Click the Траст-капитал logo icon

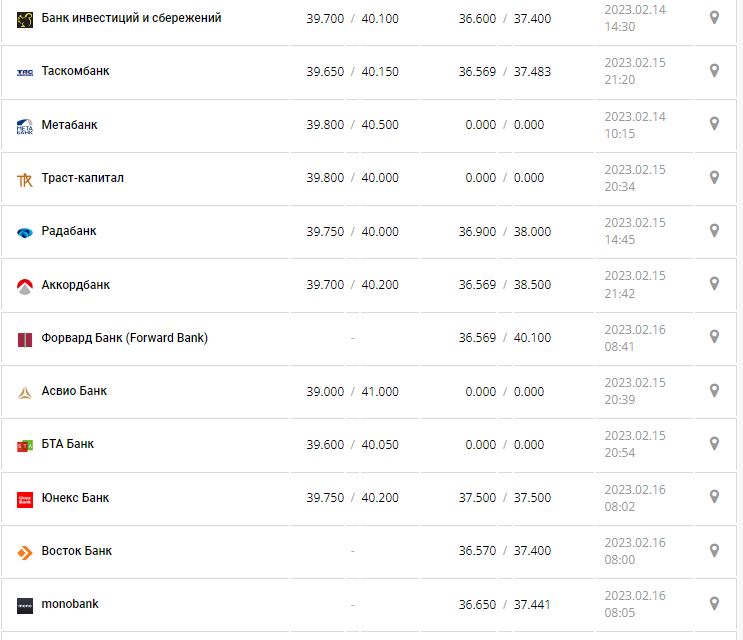point(25,179)
